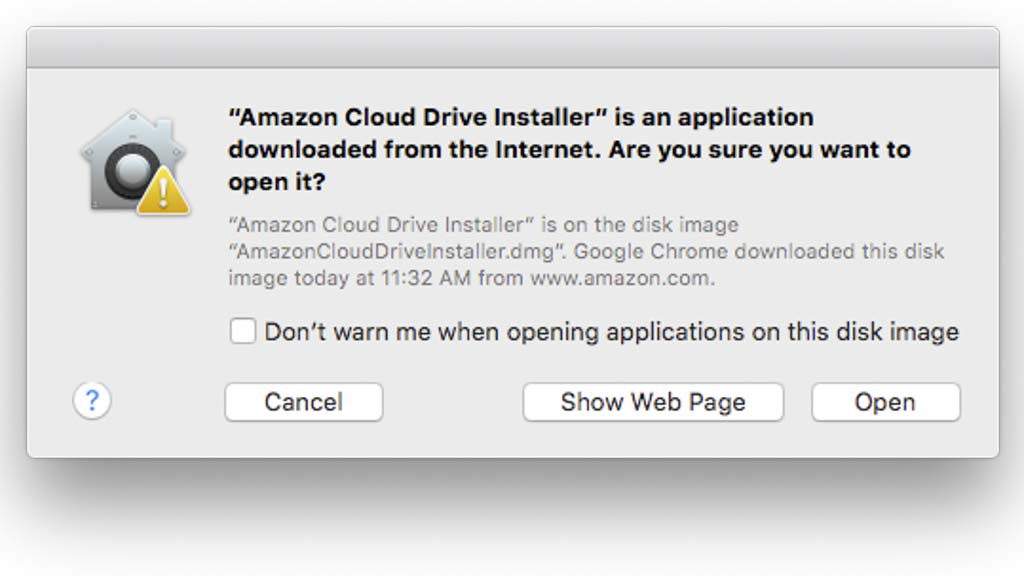Enable the "Don't warn me" checkbox
Screen dimensions: 1024x576
tap(243, 331)
